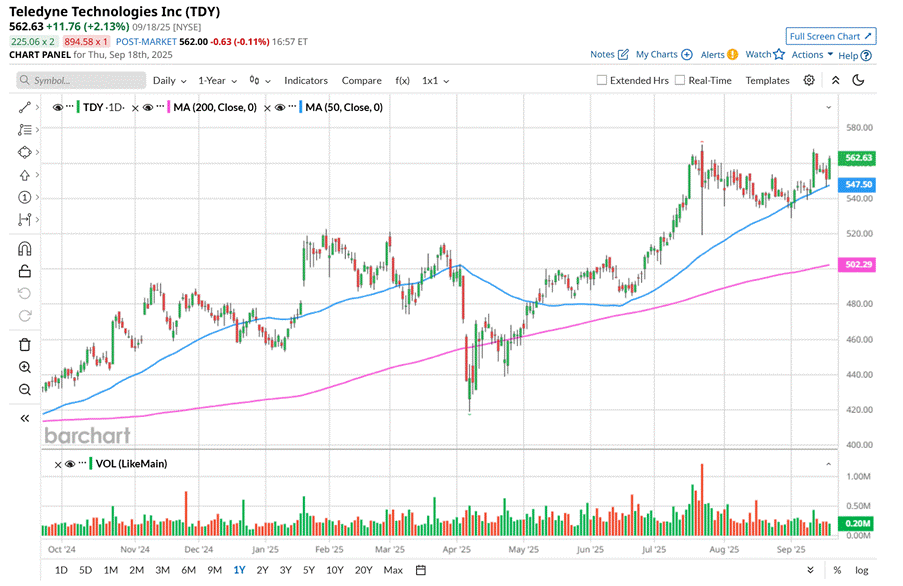Remove the MA 50 indicator
Image resolution: width=903 pixels, height=586 pixels.
(267, 108)
